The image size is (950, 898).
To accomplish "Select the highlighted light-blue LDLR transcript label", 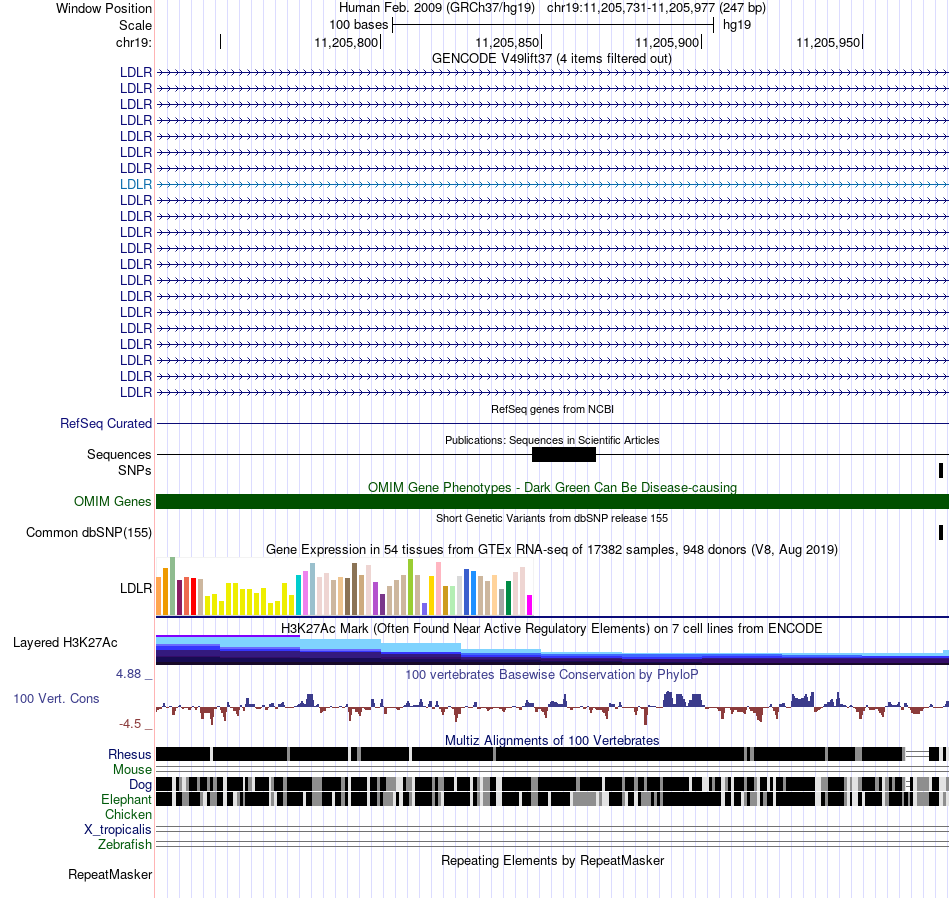I will 136,184.
